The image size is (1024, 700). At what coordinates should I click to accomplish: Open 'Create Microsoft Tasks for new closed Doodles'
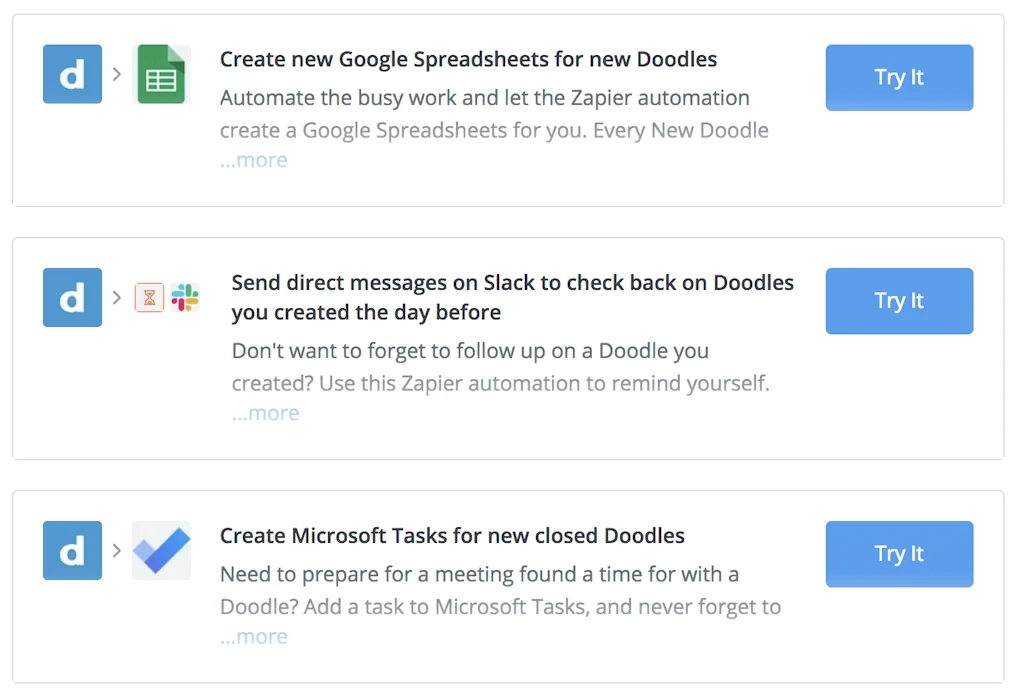click(452, 536)
